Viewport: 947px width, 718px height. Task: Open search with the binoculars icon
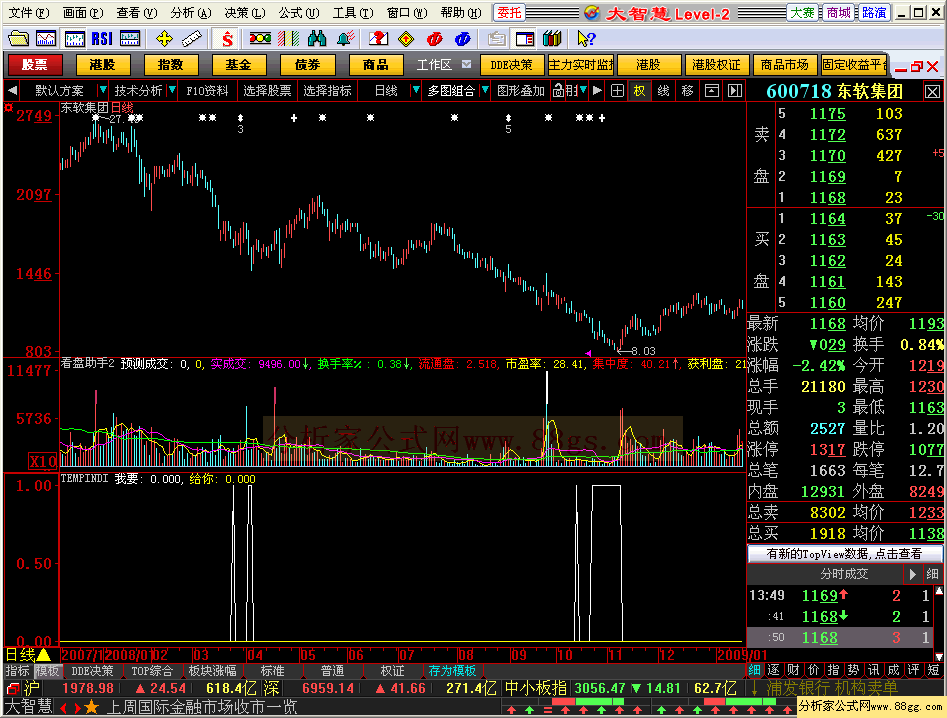[316, 39]
